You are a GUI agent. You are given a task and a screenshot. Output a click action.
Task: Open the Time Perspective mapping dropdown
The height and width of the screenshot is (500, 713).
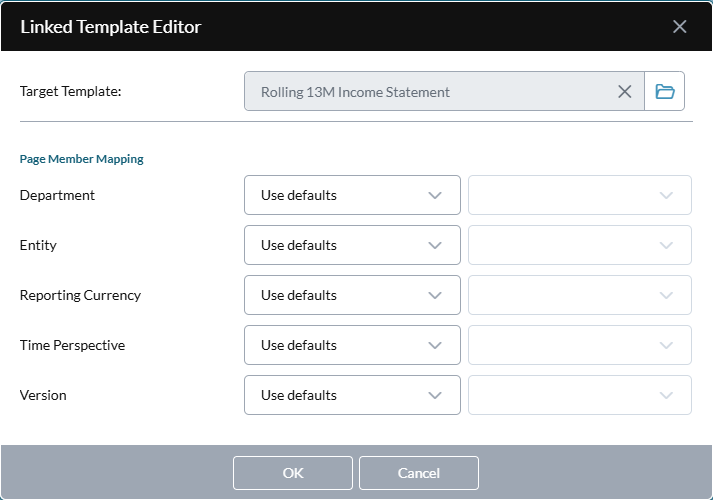coord(352,345)
